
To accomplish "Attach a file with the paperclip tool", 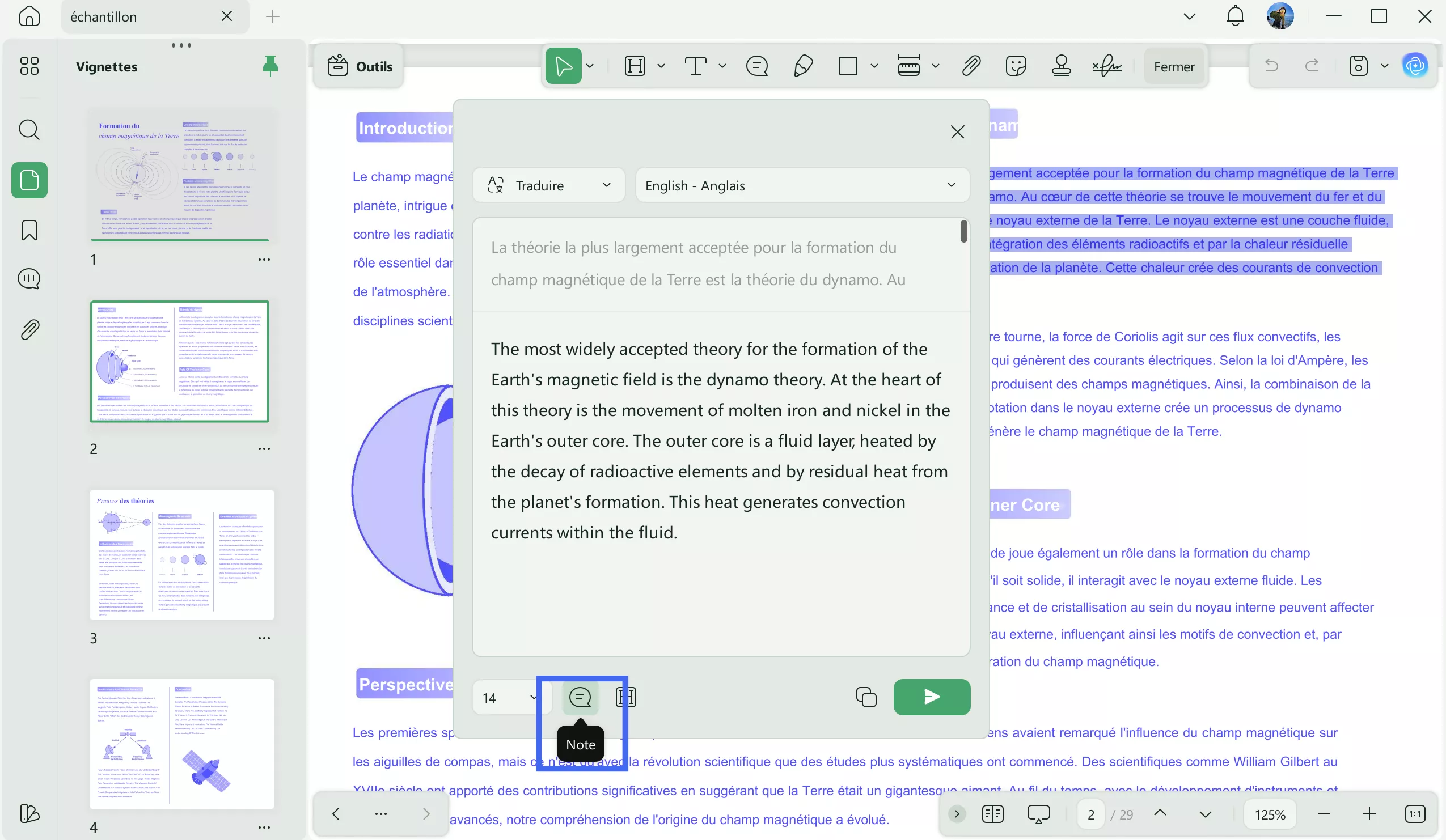I will coord(970,66).
